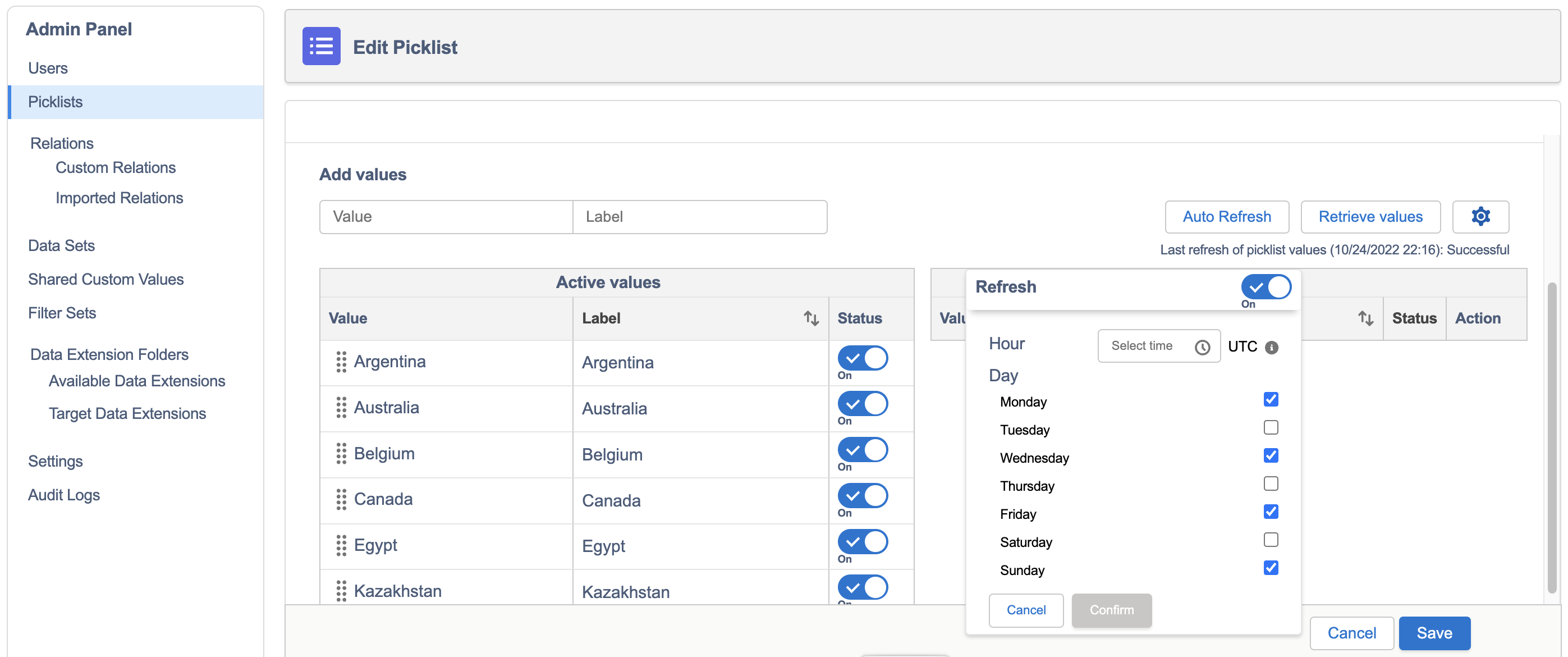Click the Edit Picklist list icon

click(322, 46)
